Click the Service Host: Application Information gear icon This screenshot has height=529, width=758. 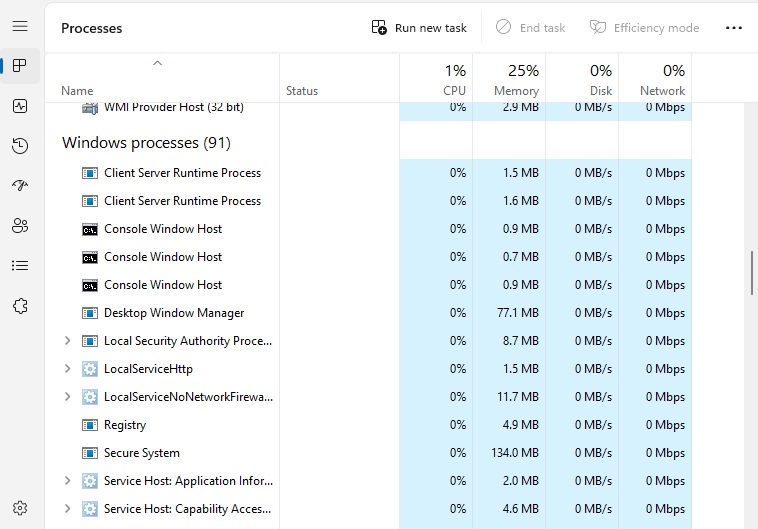[90, 481]
